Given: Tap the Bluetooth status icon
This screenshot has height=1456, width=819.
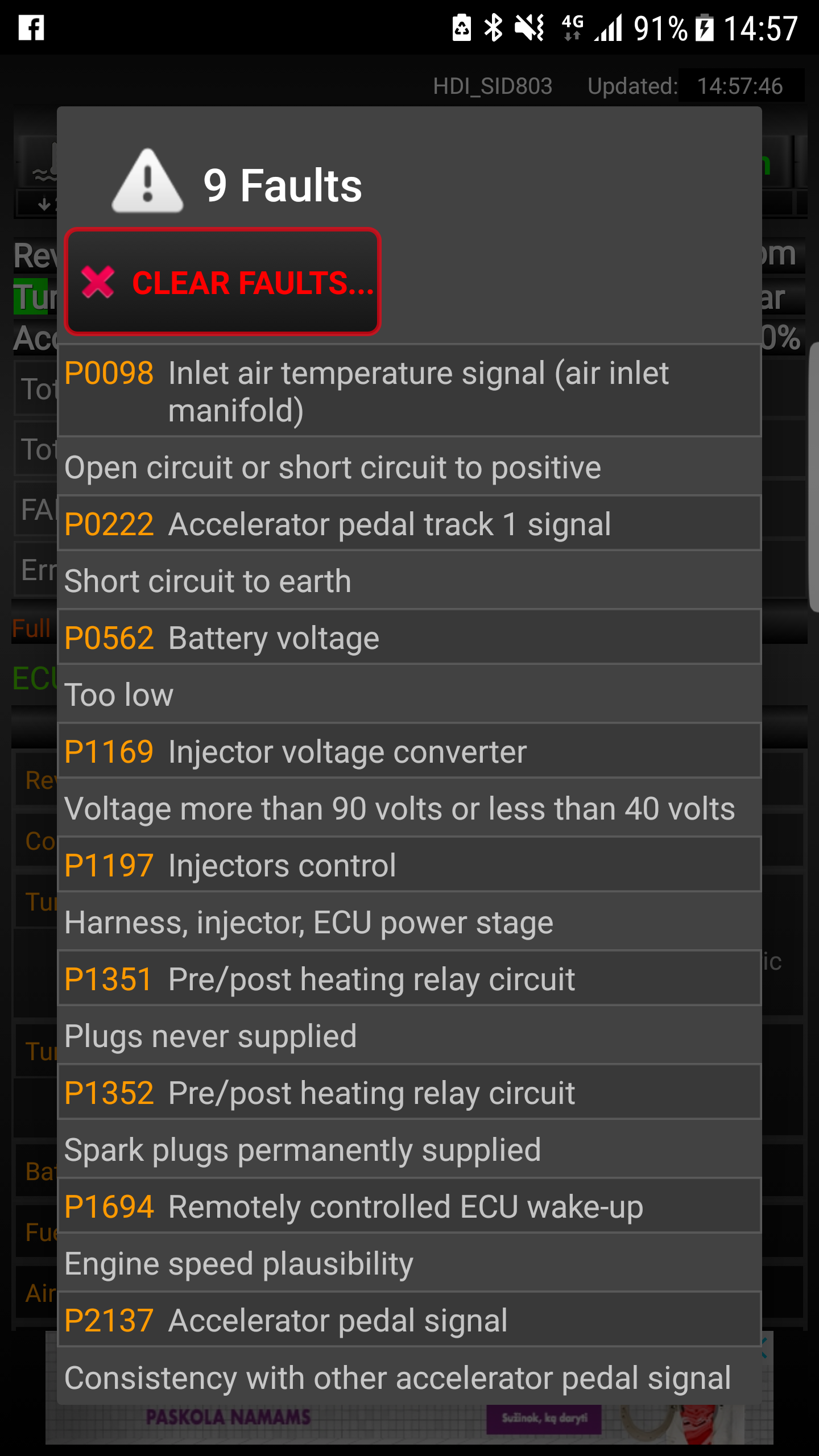Looking at the screenshot, I should pos(493,28).
